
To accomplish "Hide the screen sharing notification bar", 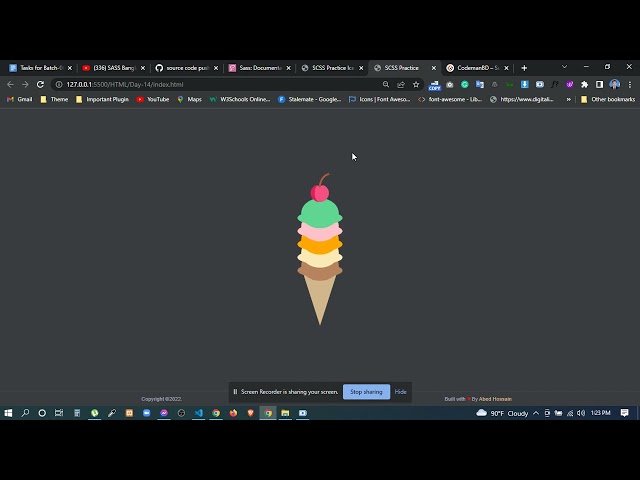I will pos(400,392).
